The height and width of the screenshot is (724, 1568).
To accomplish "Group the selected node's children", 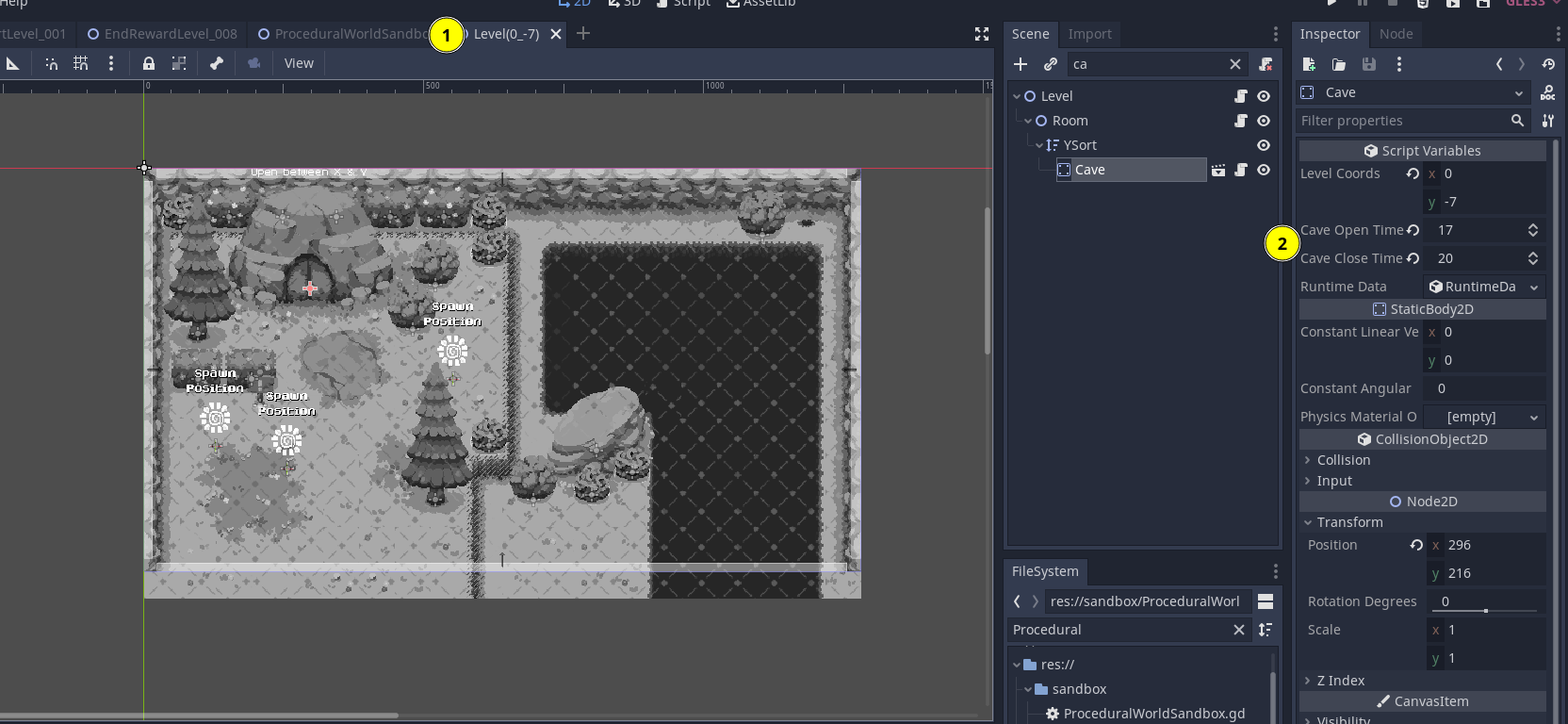I will pyautogui.click(x=179, y=63).
